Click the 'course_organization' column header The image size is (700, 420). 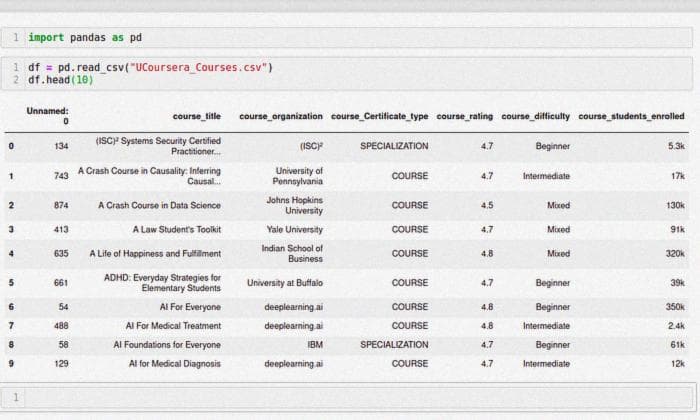(x=281, y=116)
